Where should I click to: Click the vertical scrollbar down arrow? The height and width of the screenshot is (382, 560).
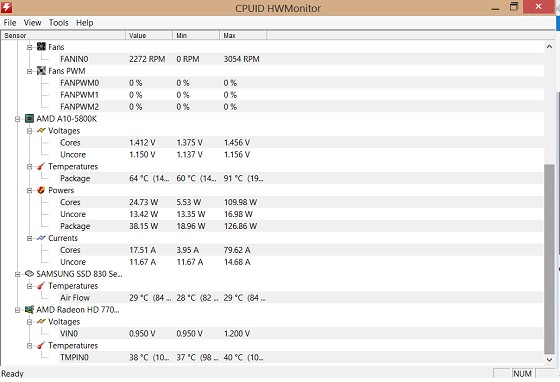pos(549,360)
